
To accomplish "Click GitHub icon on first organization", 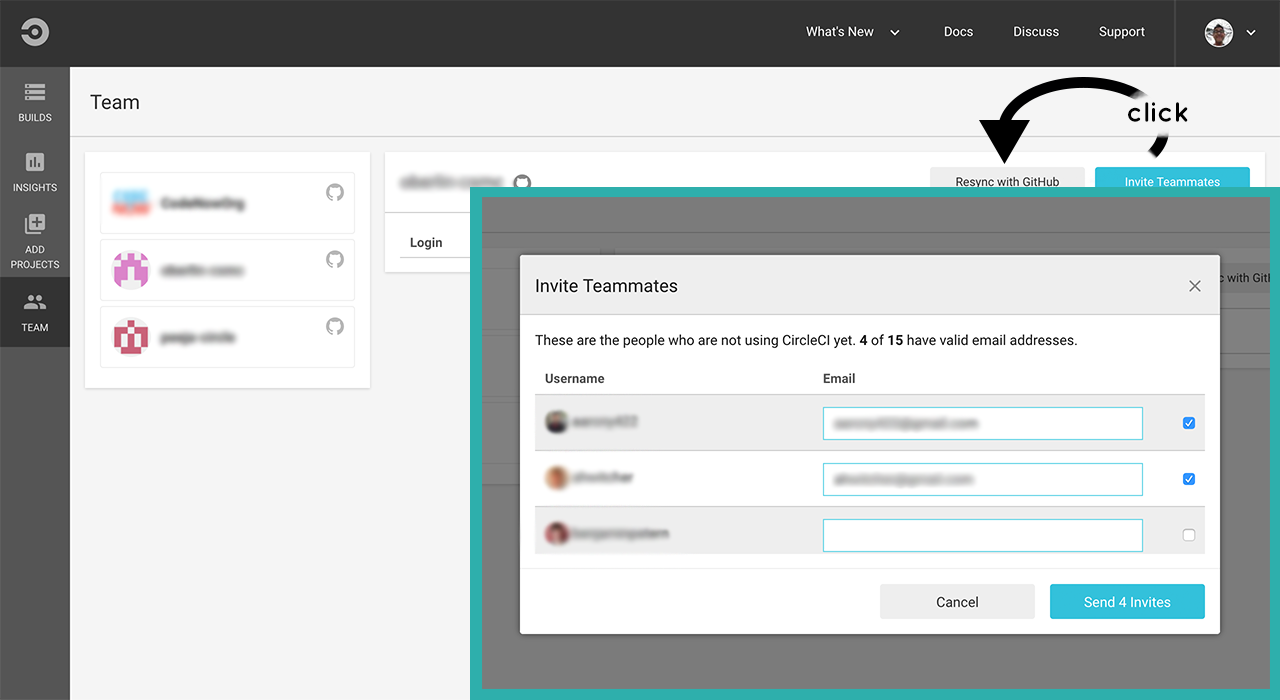I will [335, 192].
